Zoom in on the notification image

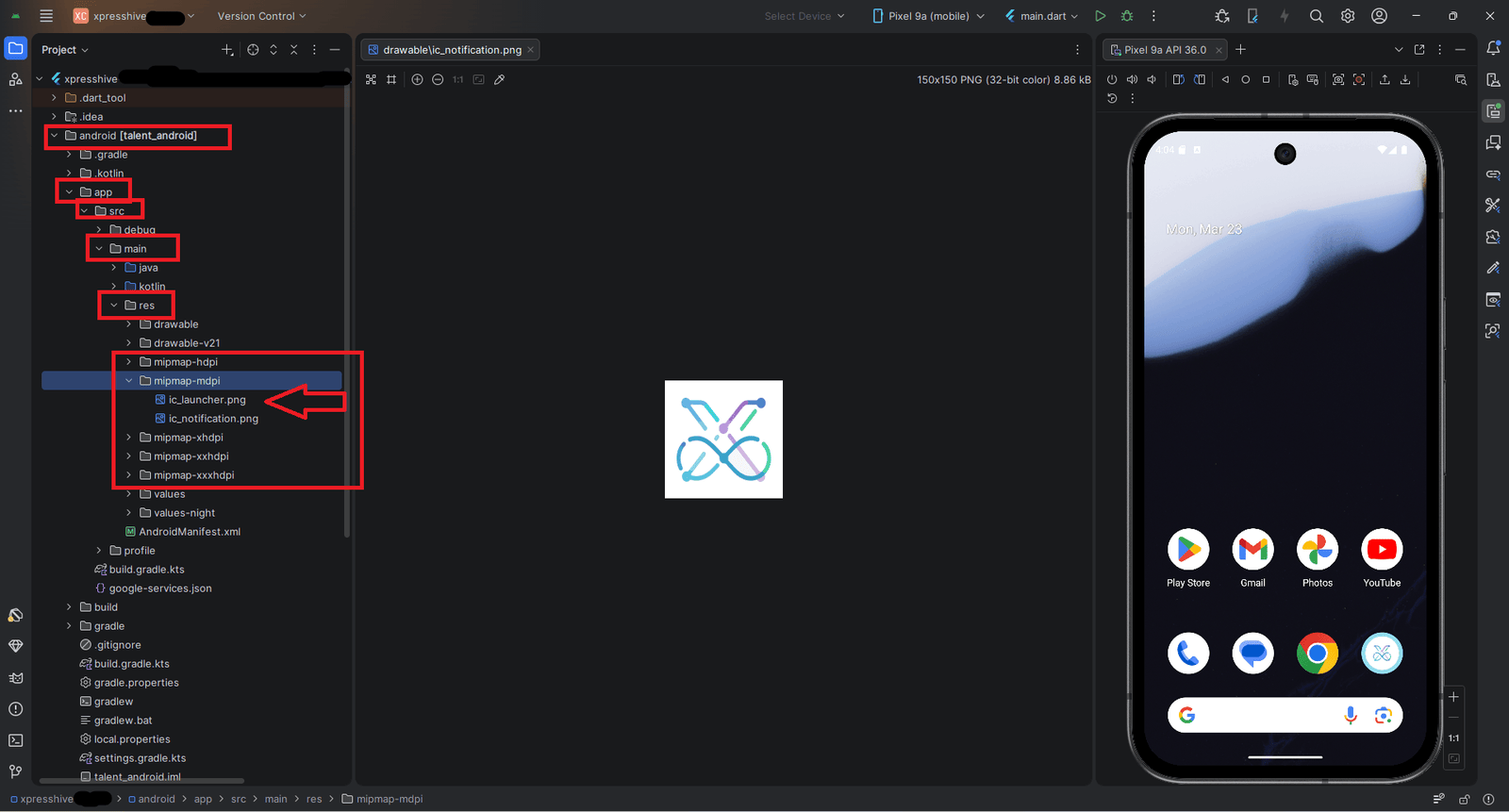click(417, 80)
